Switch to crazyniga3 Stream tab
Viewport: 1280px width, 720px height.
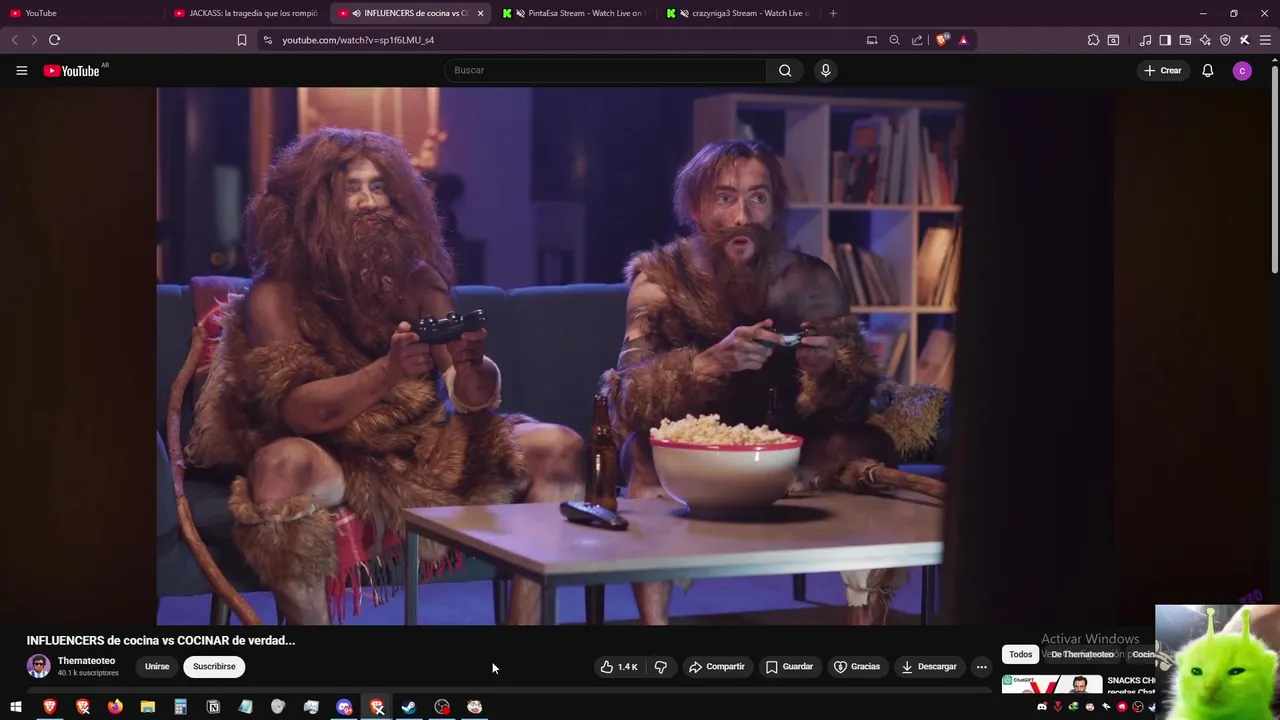pyautogui.click(x=740, y=13)
